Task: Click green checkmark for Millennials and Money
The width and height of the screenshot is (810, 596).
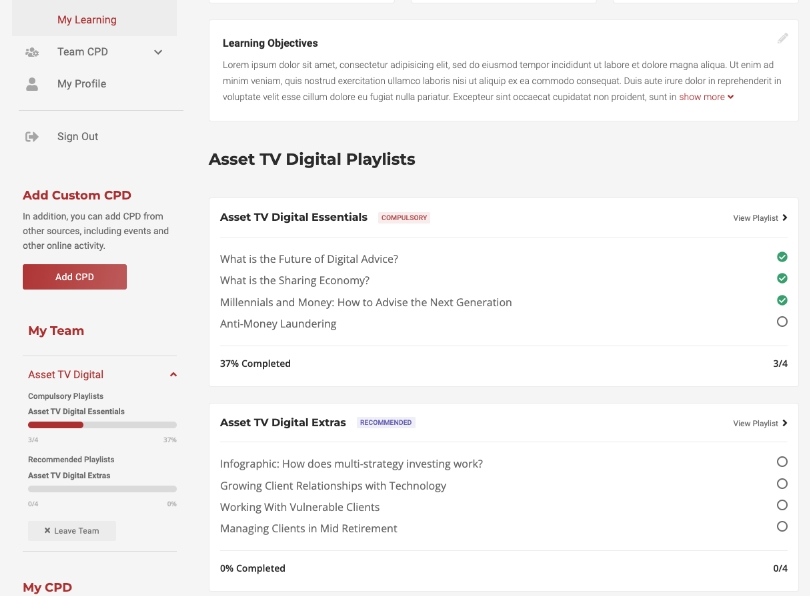Action: tap(782, 300)
